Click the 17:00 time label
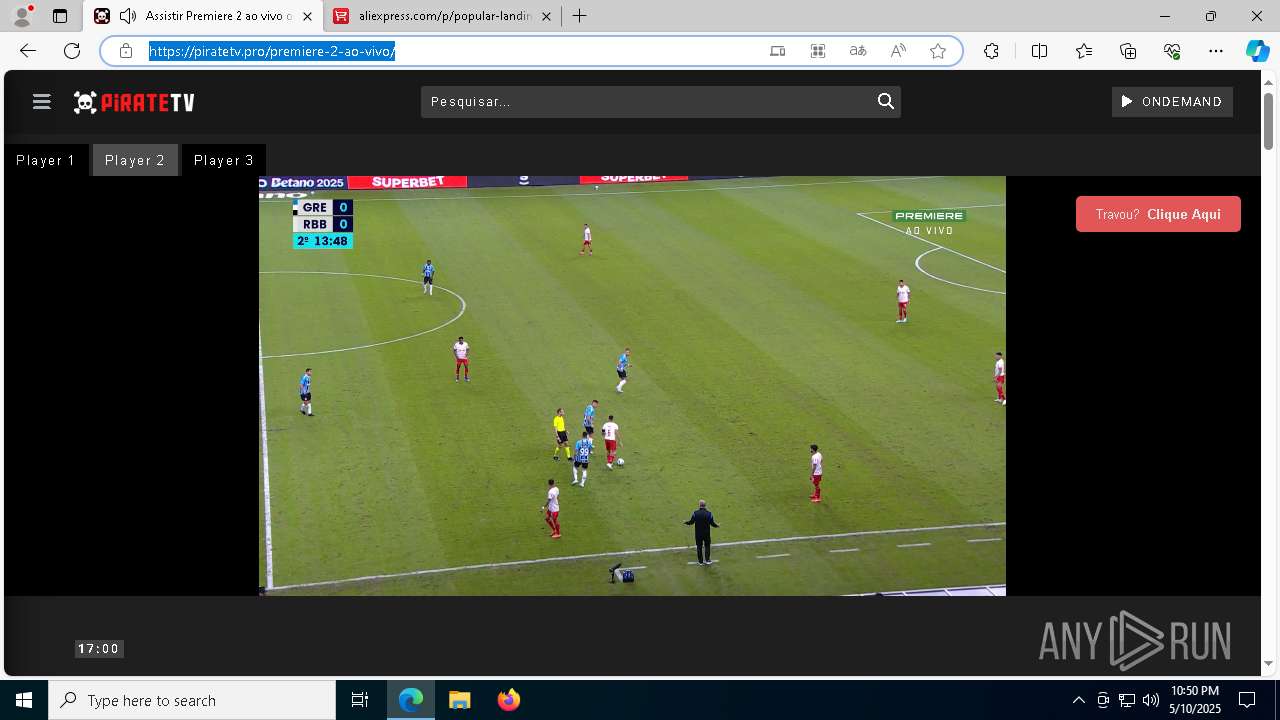Screen dimensions: 1280x720 click(x=98, y=649)
